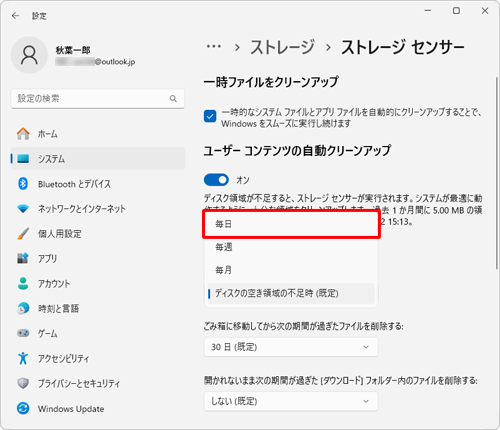Click the ホーム house icon
The width and height of the screenshot is (500, 430).
(23, 134)
